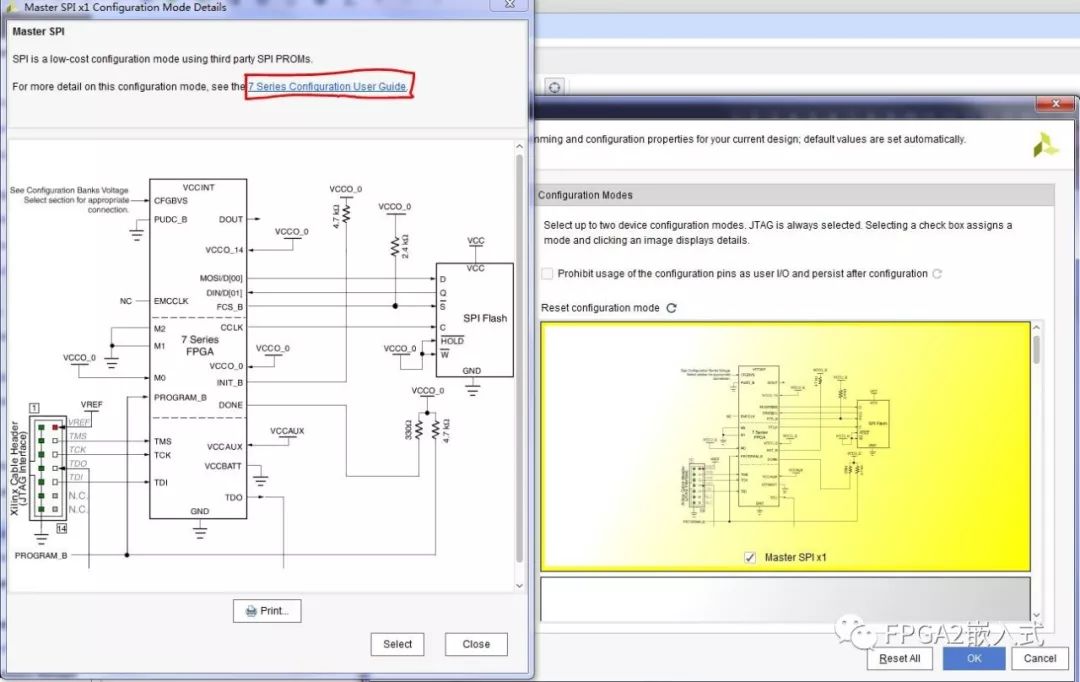Click OK in the configuration window
Image resolution: width=1080 pixels, height=682 pixels.
tap(973, 658)
